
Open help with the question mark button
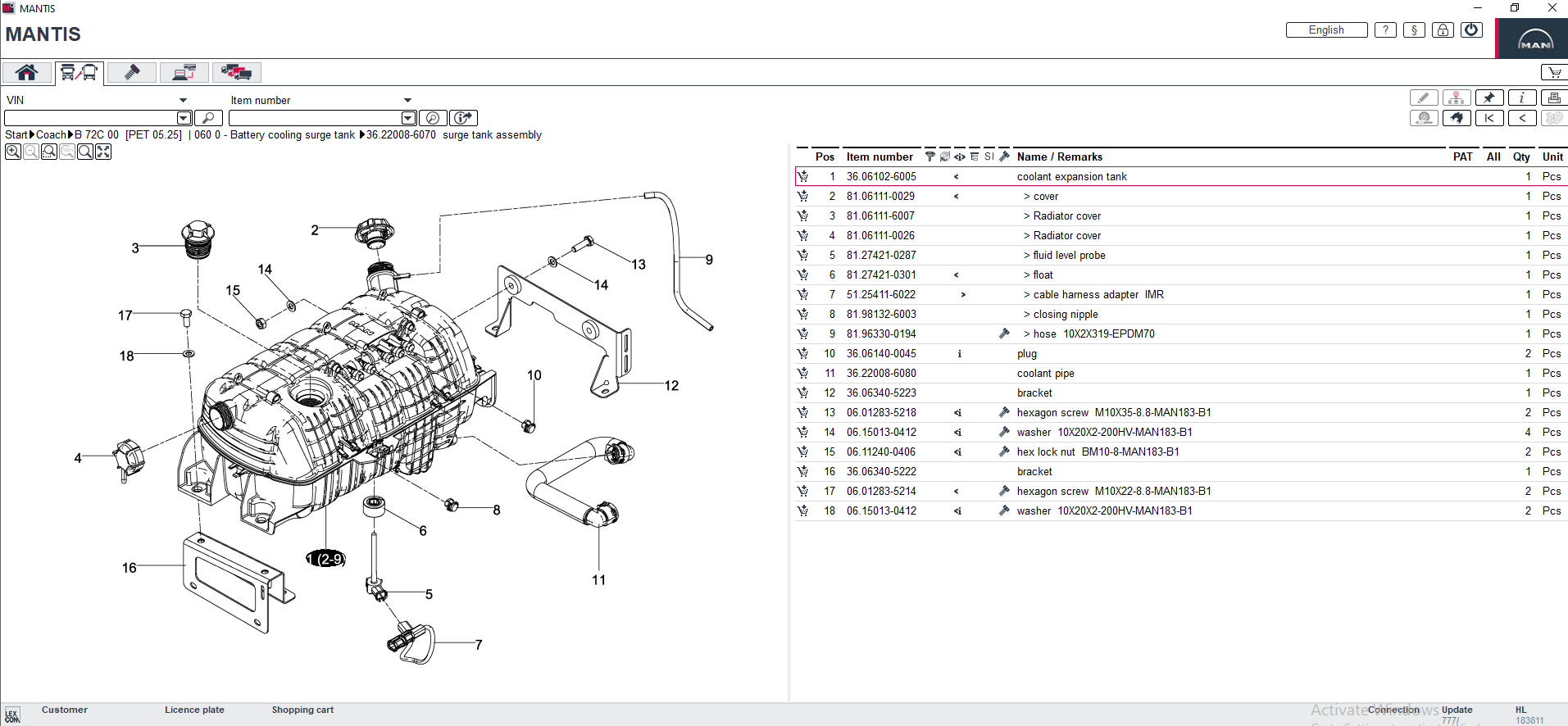point(1385,30)
